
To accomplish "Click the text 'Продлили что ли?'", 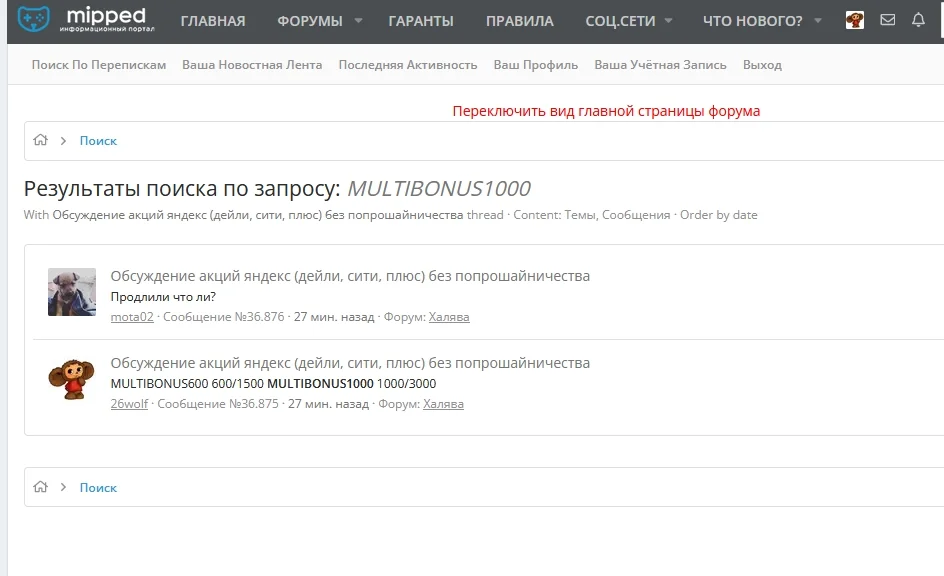I will [x=163, y=297].
